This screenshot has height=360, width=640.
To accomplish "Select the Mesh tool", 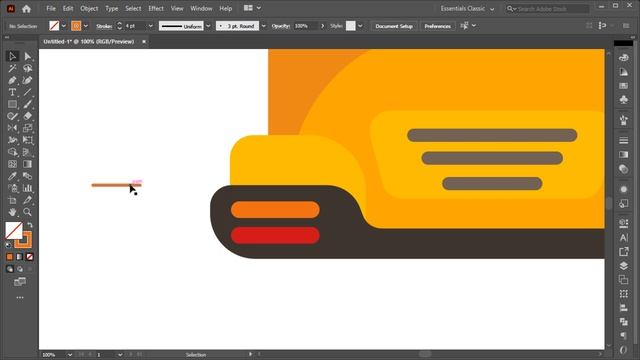I will [12, 164].
